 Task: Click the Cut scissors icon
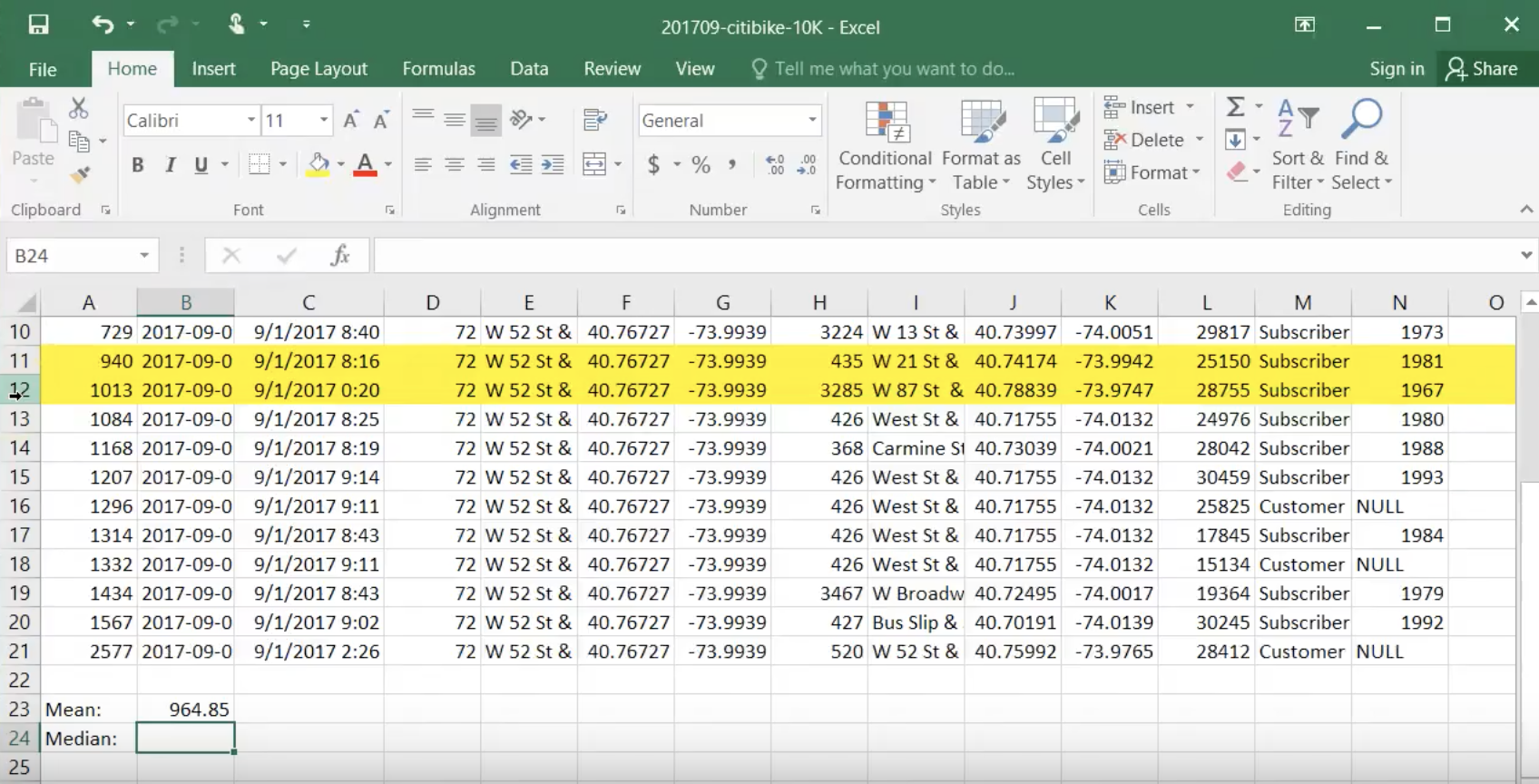point(79,108)
